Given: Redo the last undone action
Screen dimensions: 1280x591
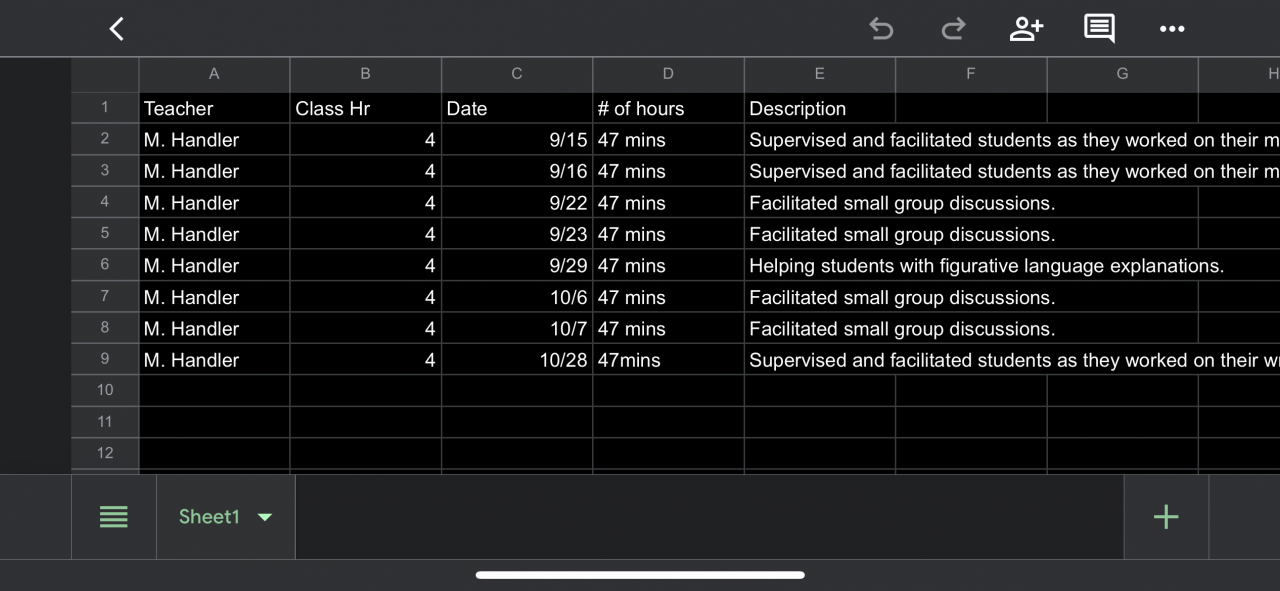Looking at the screenshot, I should click(953, 29).
